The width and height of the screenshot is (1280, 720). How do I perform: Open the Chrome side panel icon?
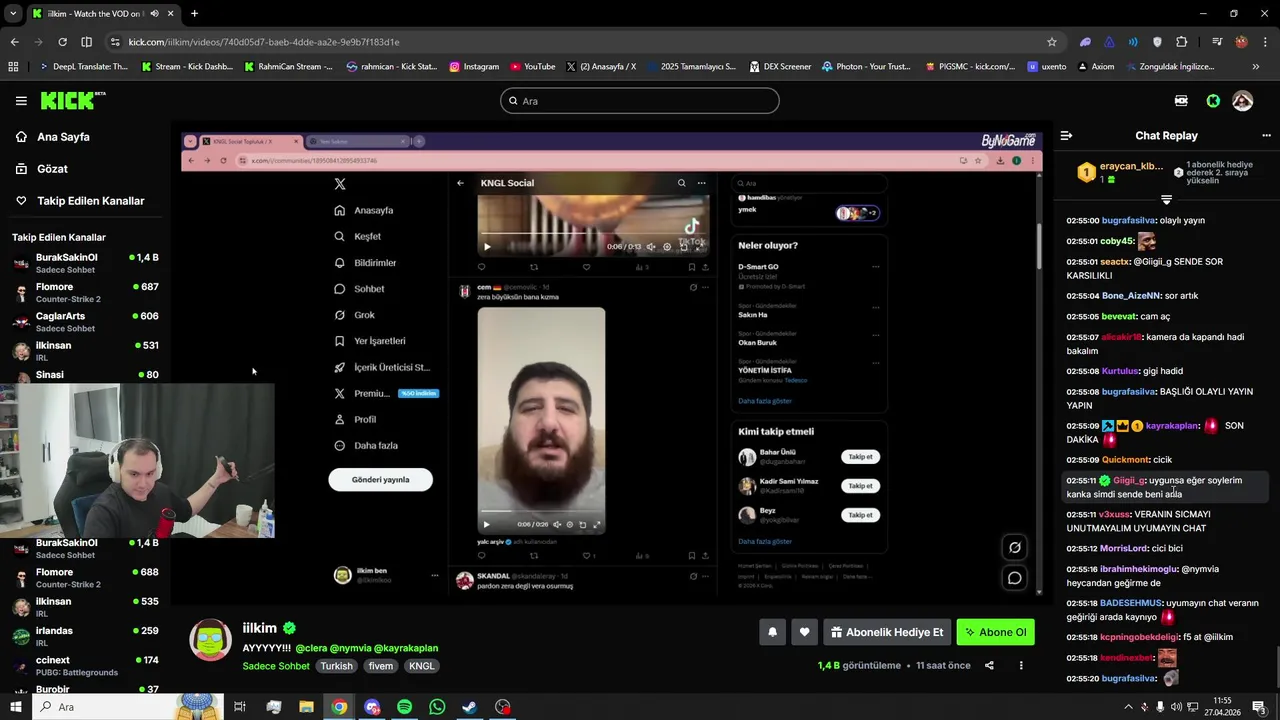pyautogui.click(x=86, y=42)
